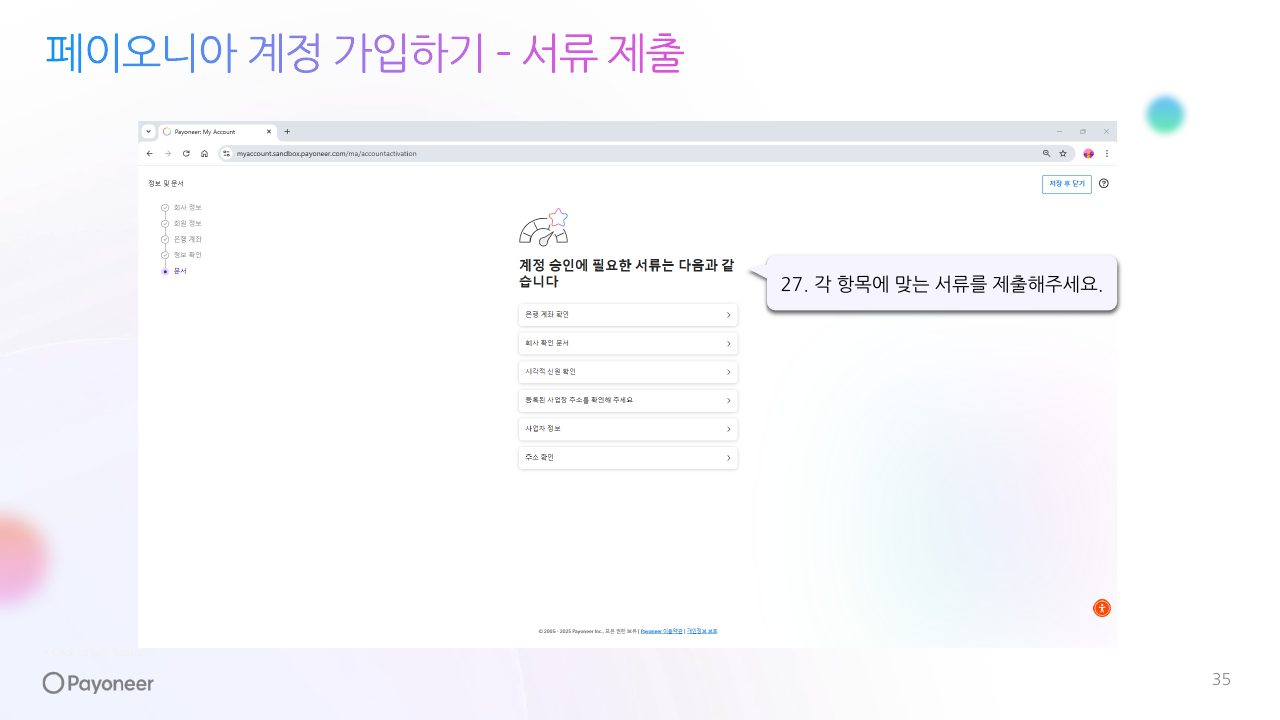Open the Payoneer 이용약관 footer link
The width and height of the screenshot is (1280, 720).
tap(661, 631)
